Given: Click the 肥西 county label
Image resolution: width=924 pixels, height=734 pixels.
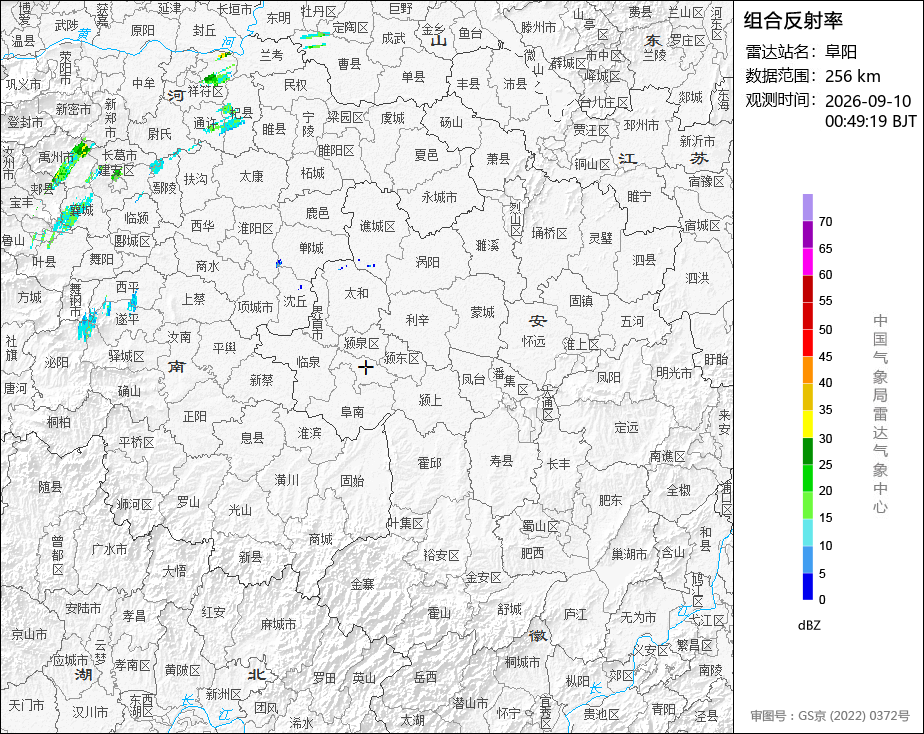Looking at the screenshot, I should [532, 553].
